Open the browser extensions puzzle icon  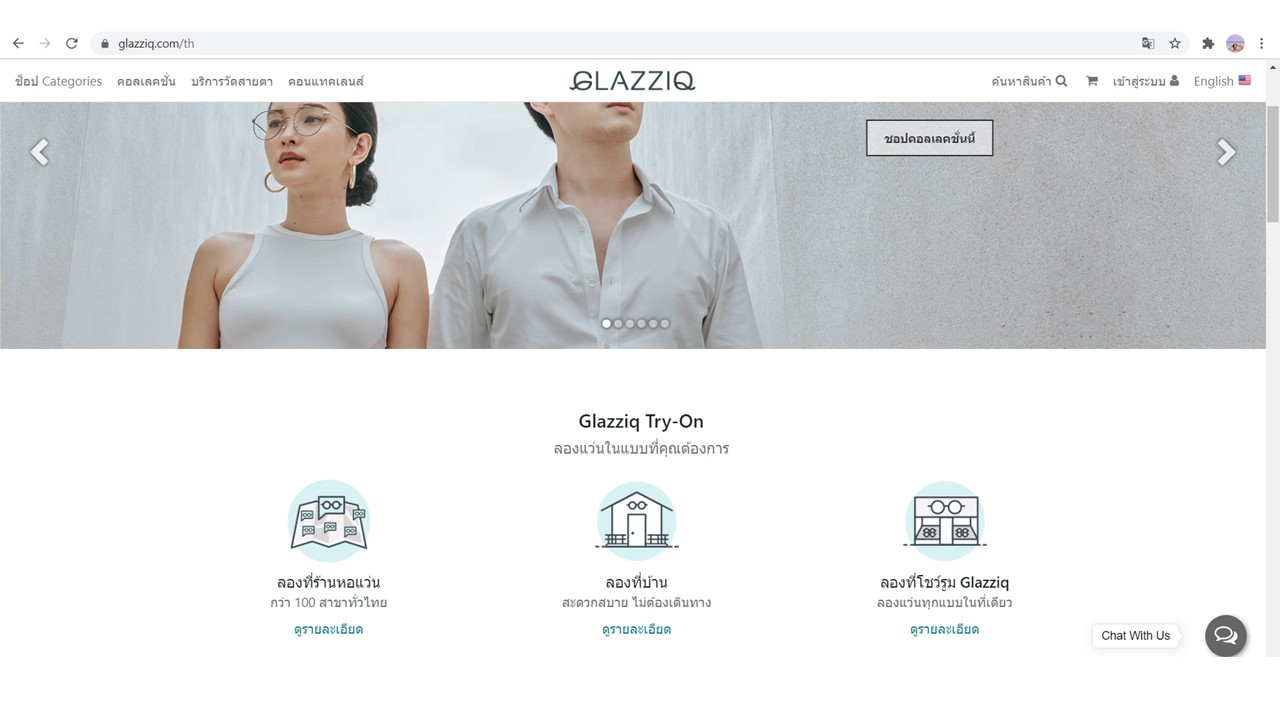(1208, 43)
